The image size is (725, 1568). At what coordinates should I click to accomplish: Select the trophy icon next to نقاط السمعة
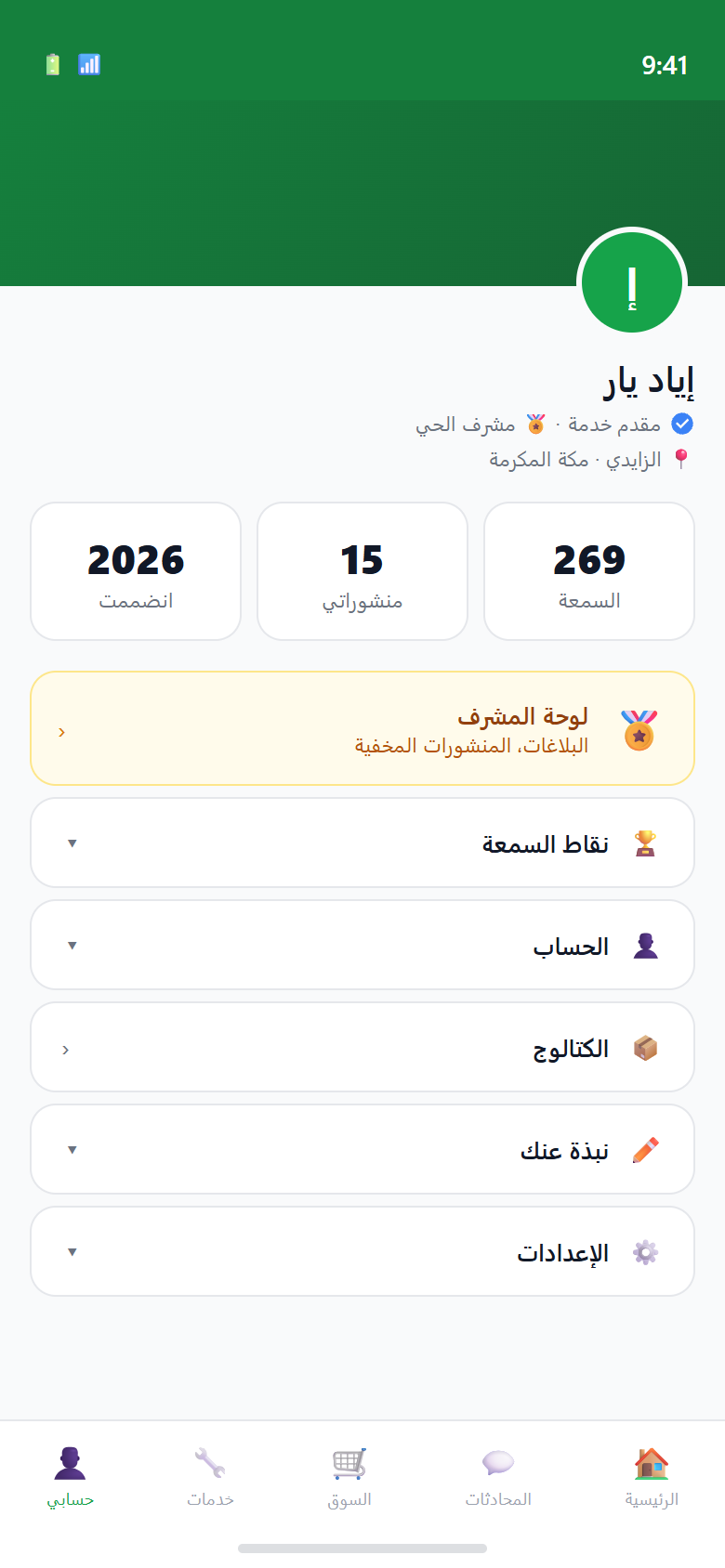[x=644, y=842]
